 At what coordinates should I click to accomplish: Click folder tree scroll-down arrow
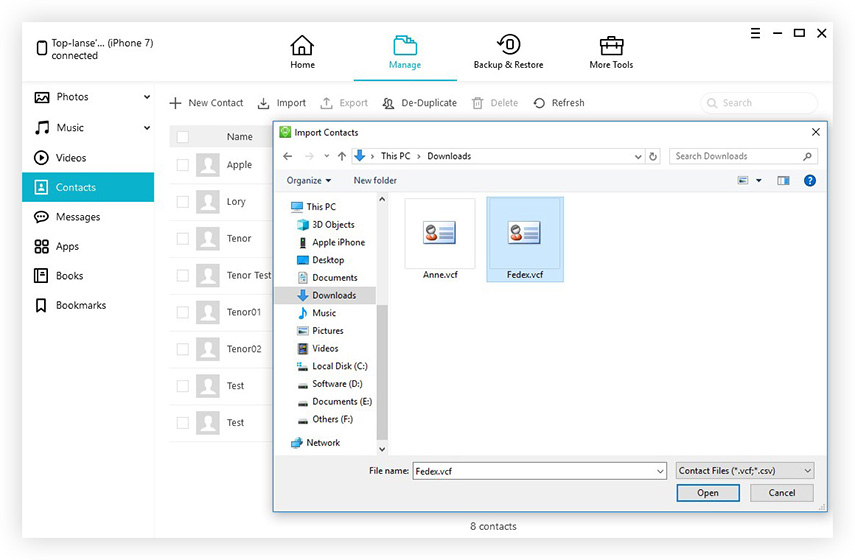(x=382, y=449)
